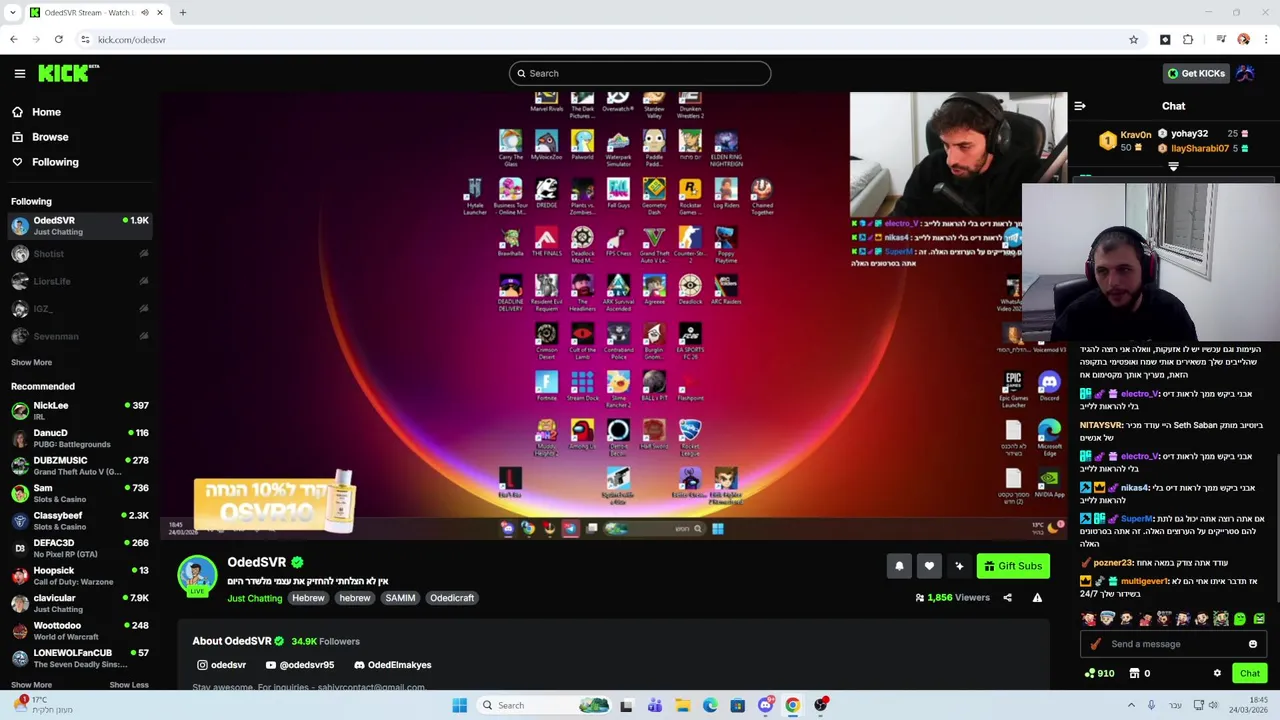Click the SAMIM tag
This screenshot has width=1280, height=720.
coord(400,598)
